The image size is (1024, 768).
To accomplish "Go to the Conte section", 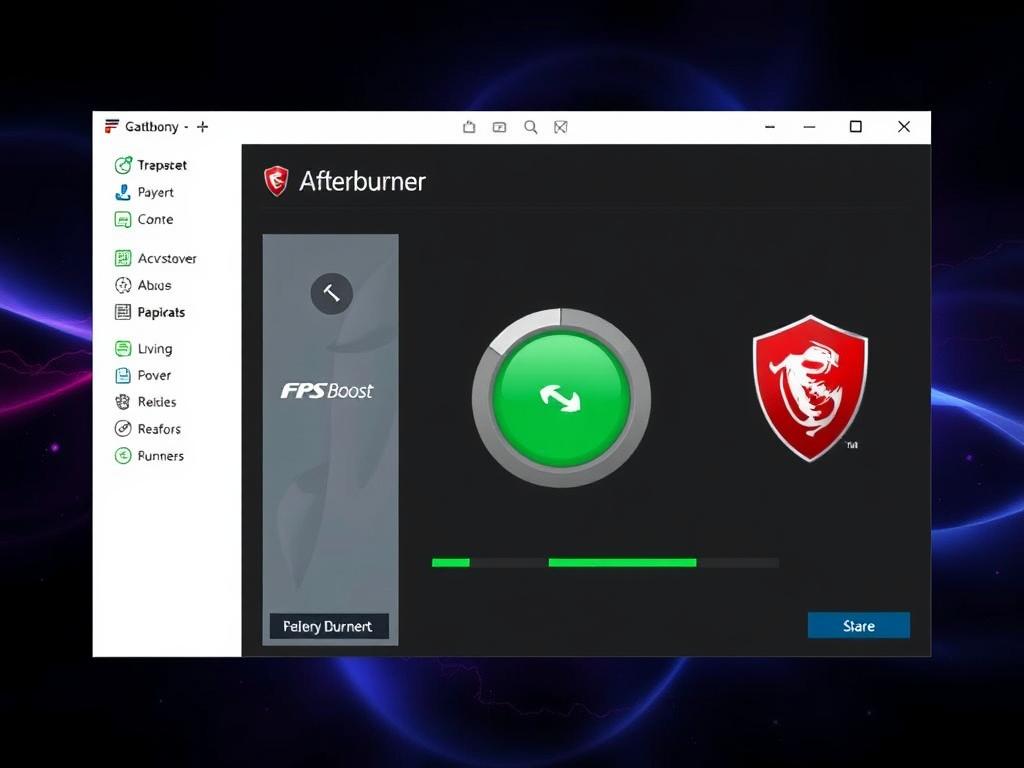I will click(x=155, y=219).
